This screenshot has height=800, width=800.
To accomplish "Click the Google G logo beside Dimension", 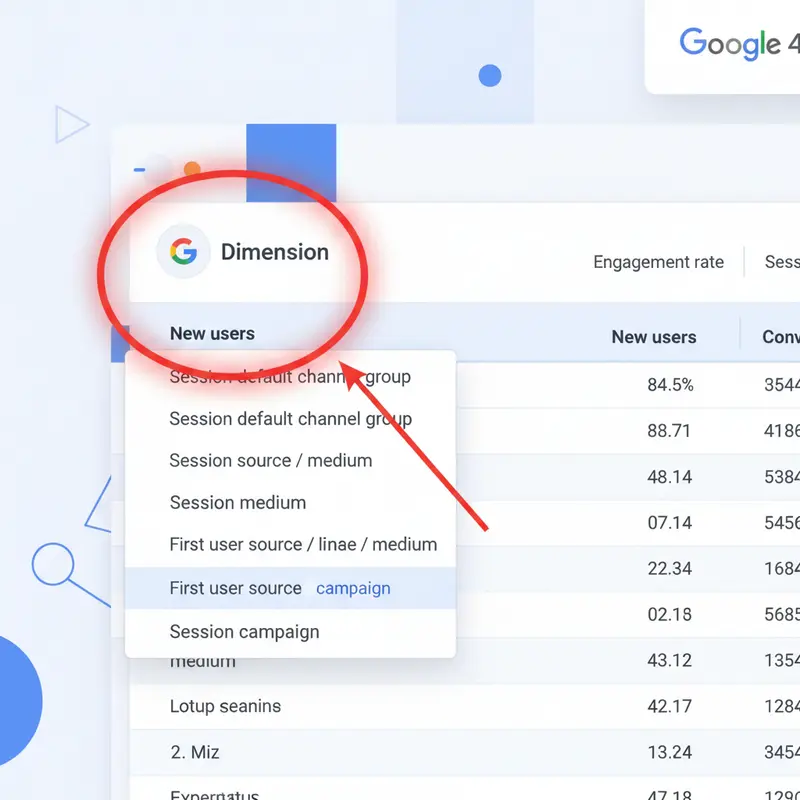I will [x=183, y=252].
